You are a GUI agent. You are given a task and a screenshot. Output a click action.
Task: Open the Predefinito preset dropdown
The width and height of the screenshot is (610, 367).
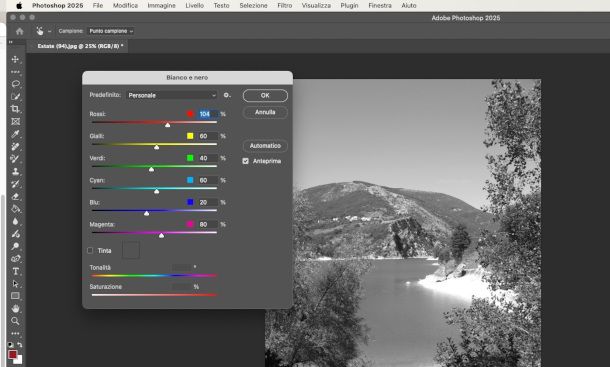[x=172, y=95]
